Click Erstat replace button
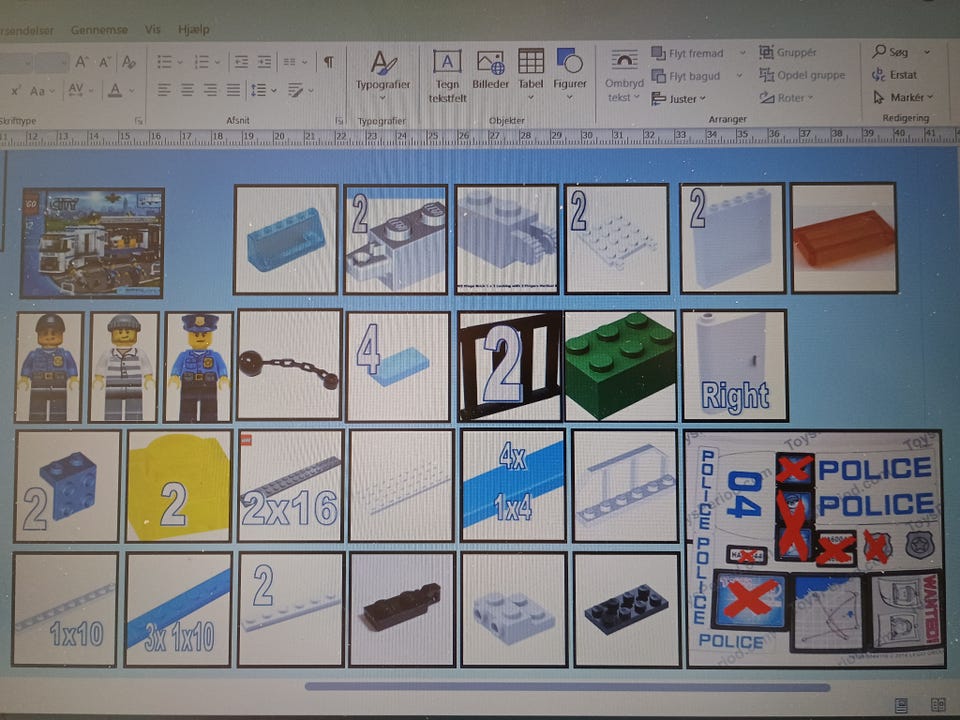 point(894,75)
